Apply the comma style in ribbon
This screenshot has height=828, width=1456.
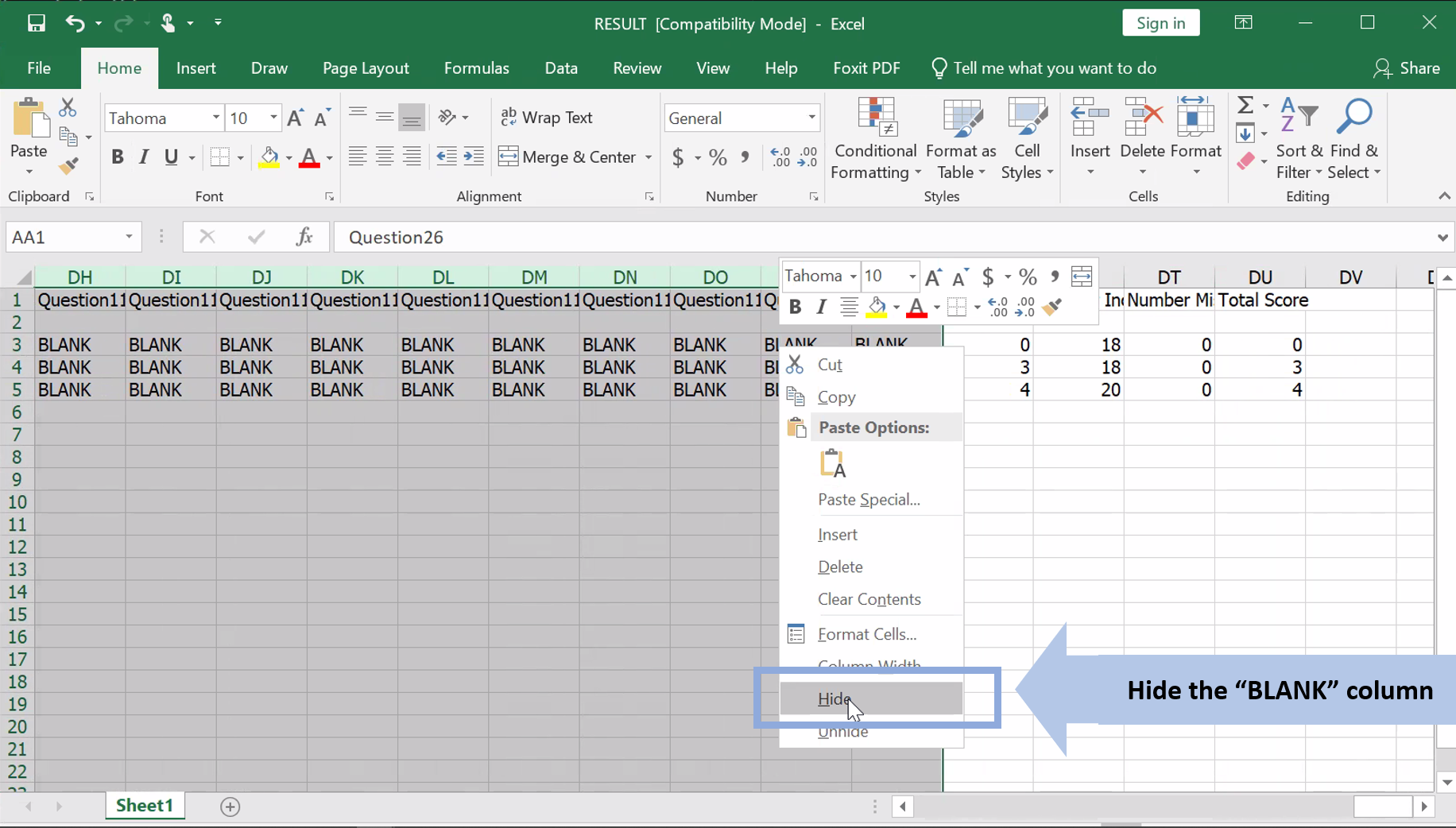[x=745, y=157]
